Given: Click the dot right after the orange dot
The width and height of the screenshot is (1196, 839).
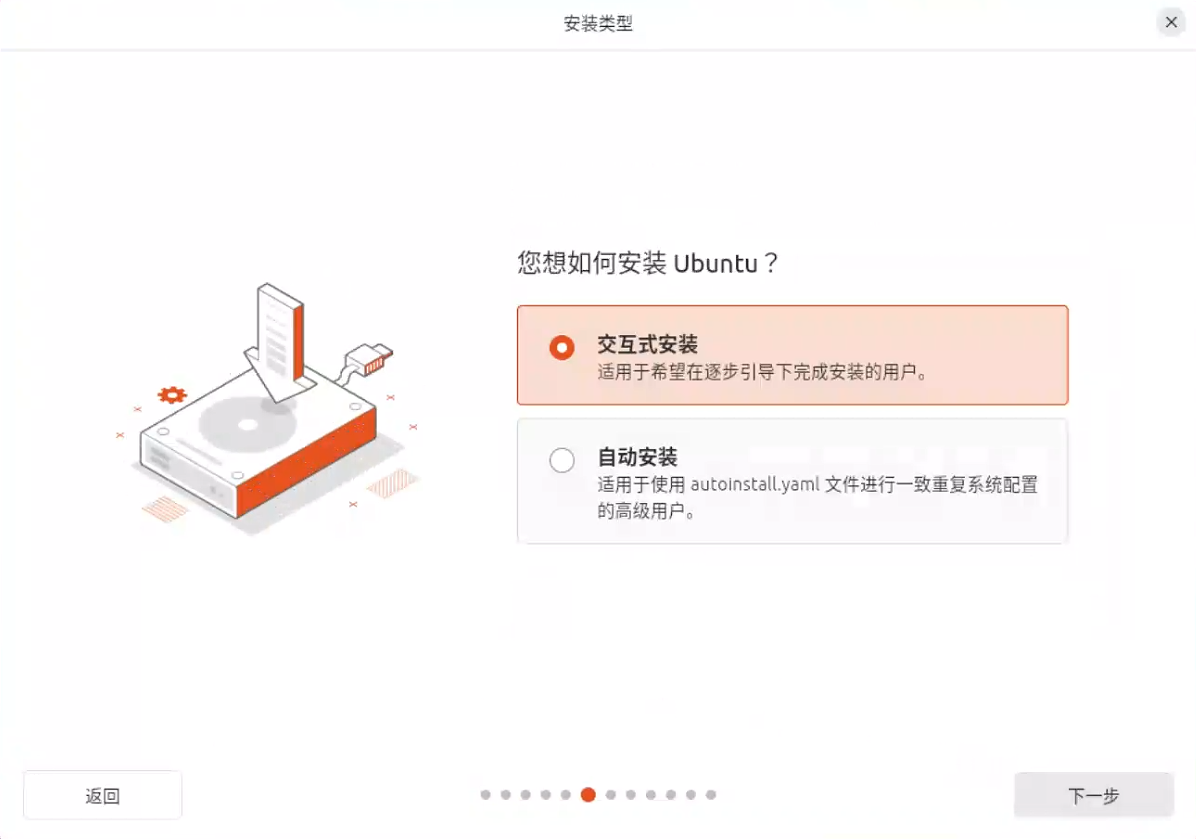Looking at the screenshot, I should (x=611, y=795).
